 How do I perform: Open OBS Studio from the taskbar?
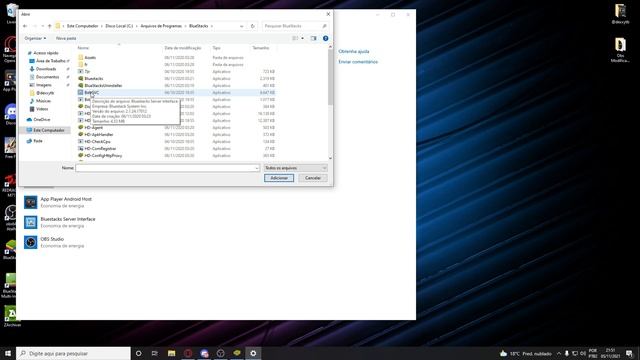click(x=220, y=353)
